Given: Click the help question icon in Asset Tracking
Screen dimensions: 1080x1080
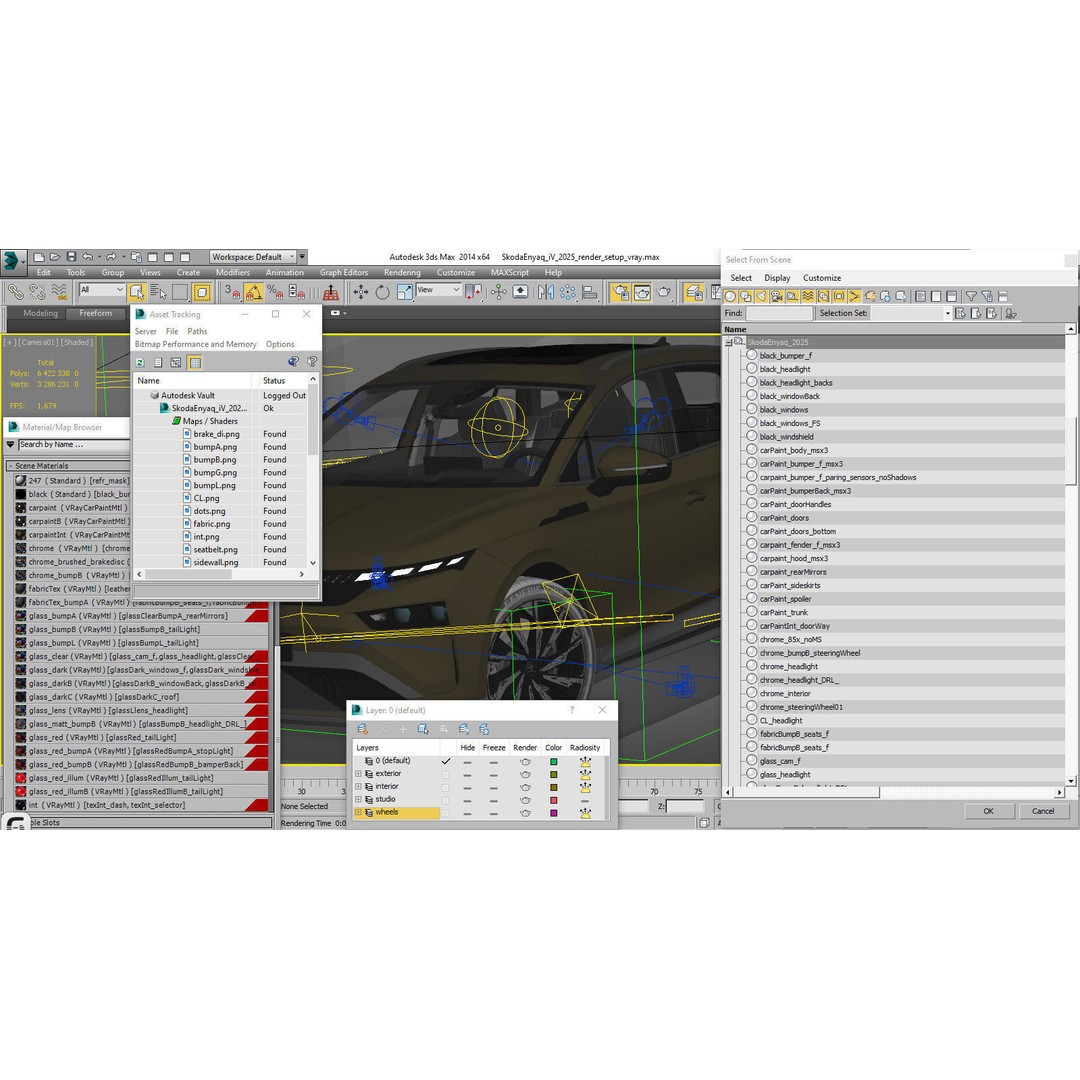Looking at the screenshot, I should [x=312, y=361].
